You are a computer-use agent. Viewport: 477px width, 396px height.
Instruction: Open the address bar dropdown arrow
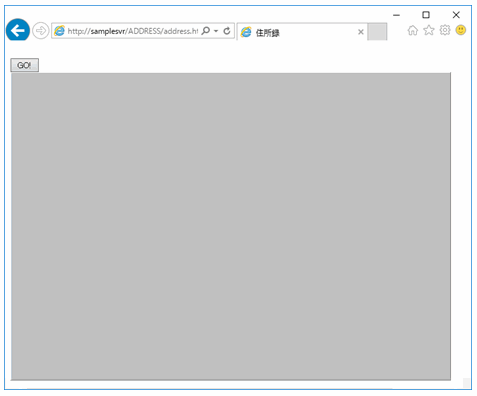point(216,31)
